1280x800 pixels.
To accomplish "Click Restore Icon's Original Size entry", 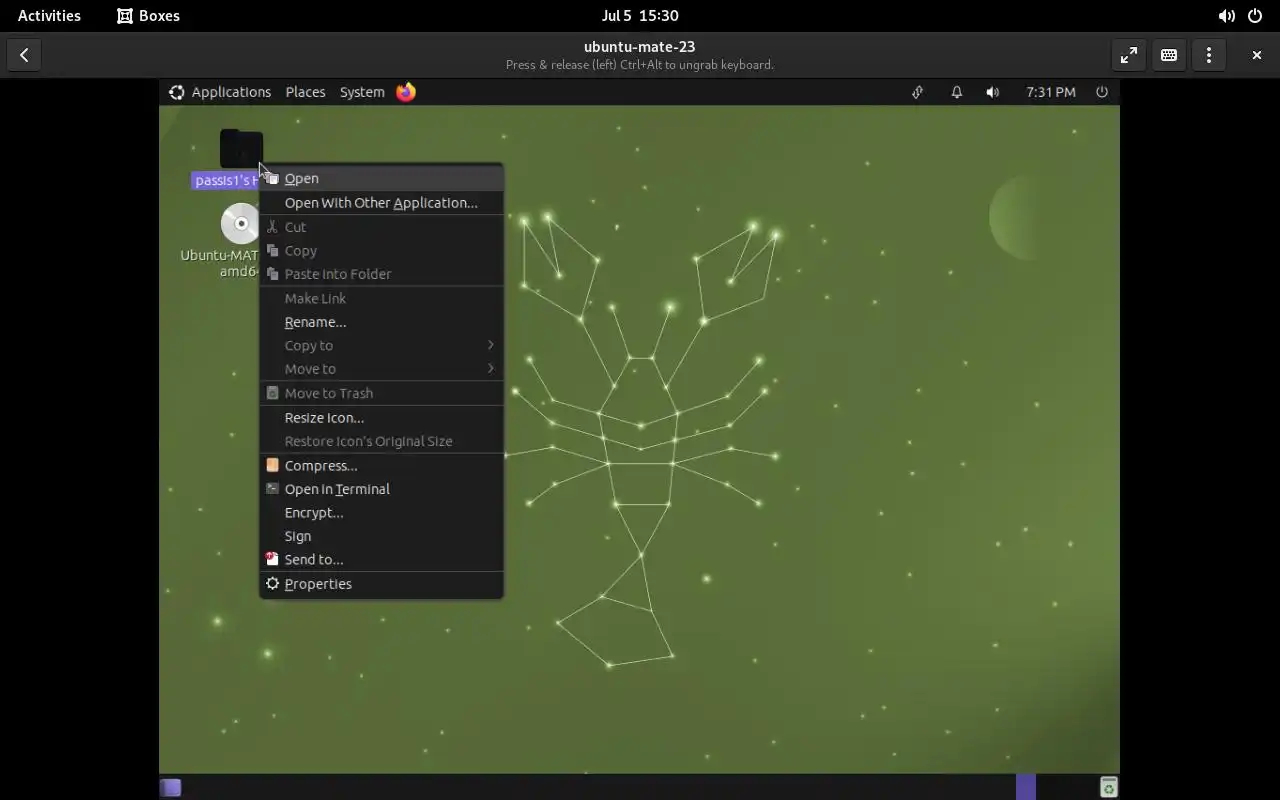I will [381, 441].
